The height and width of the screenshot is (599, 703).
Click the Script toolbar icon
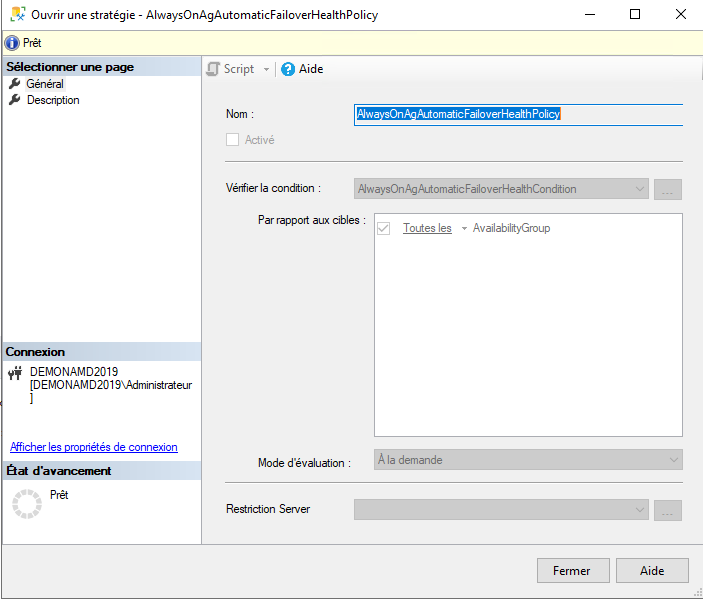[x=213, y=69]
